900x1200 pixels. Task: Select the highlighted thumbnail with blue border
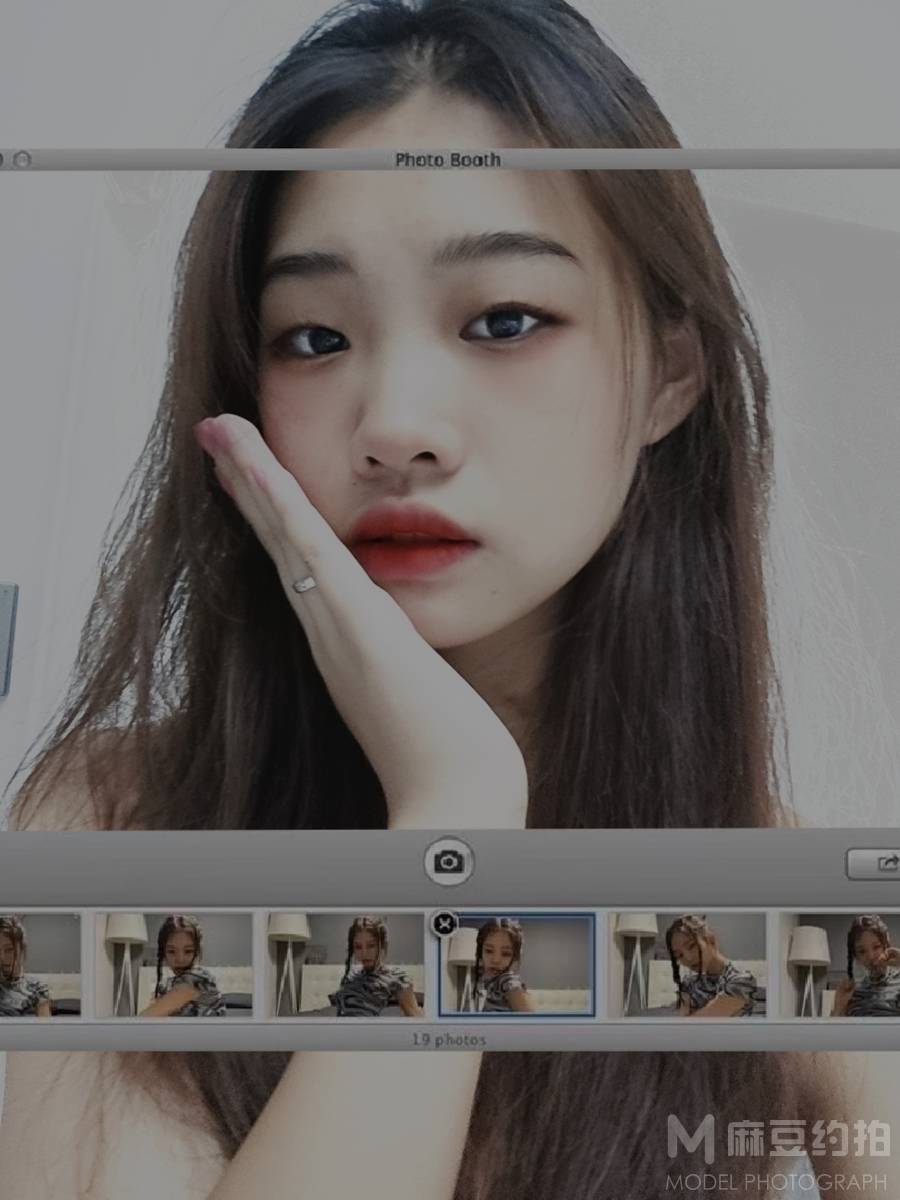tap(517, 965)
